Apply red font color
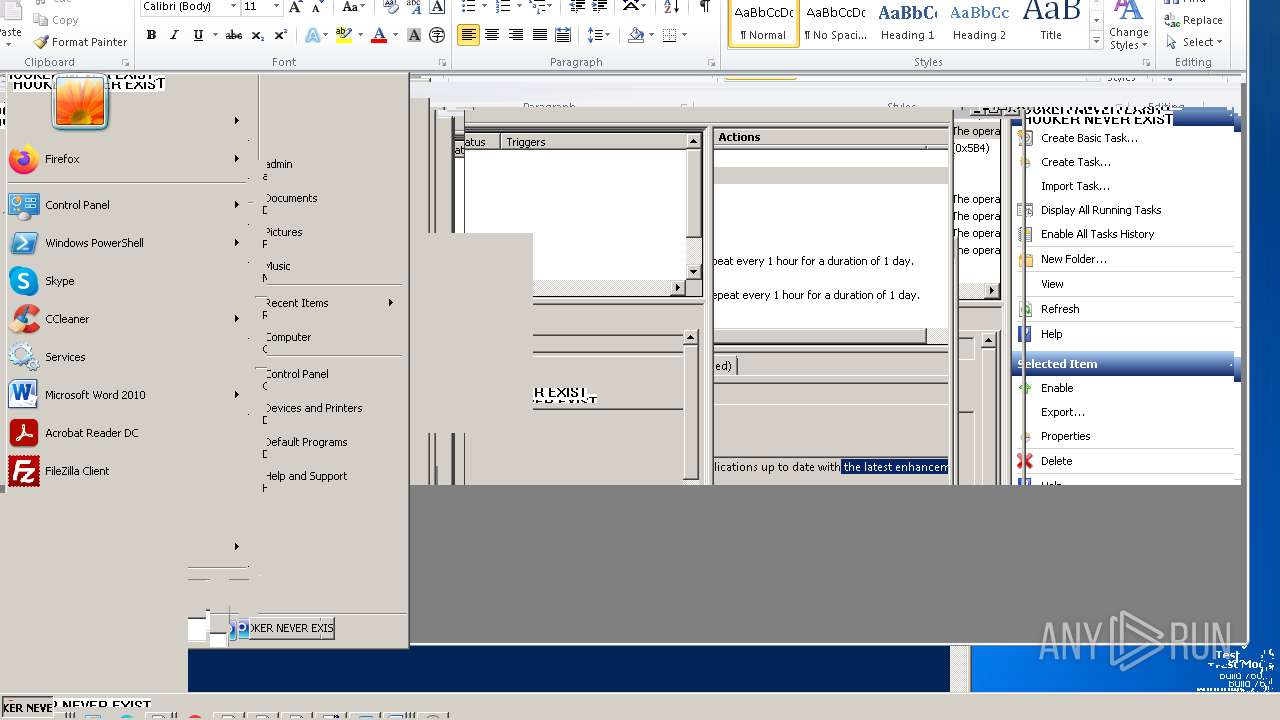Image resolution: width=1280 pixels, height=720 pixels. 379,35
